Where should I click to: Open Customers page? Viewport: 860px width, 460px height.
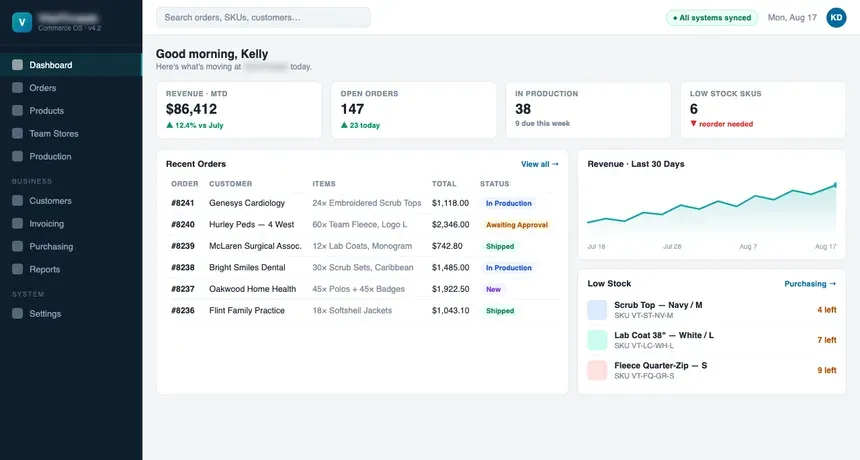tap(71, 201)
